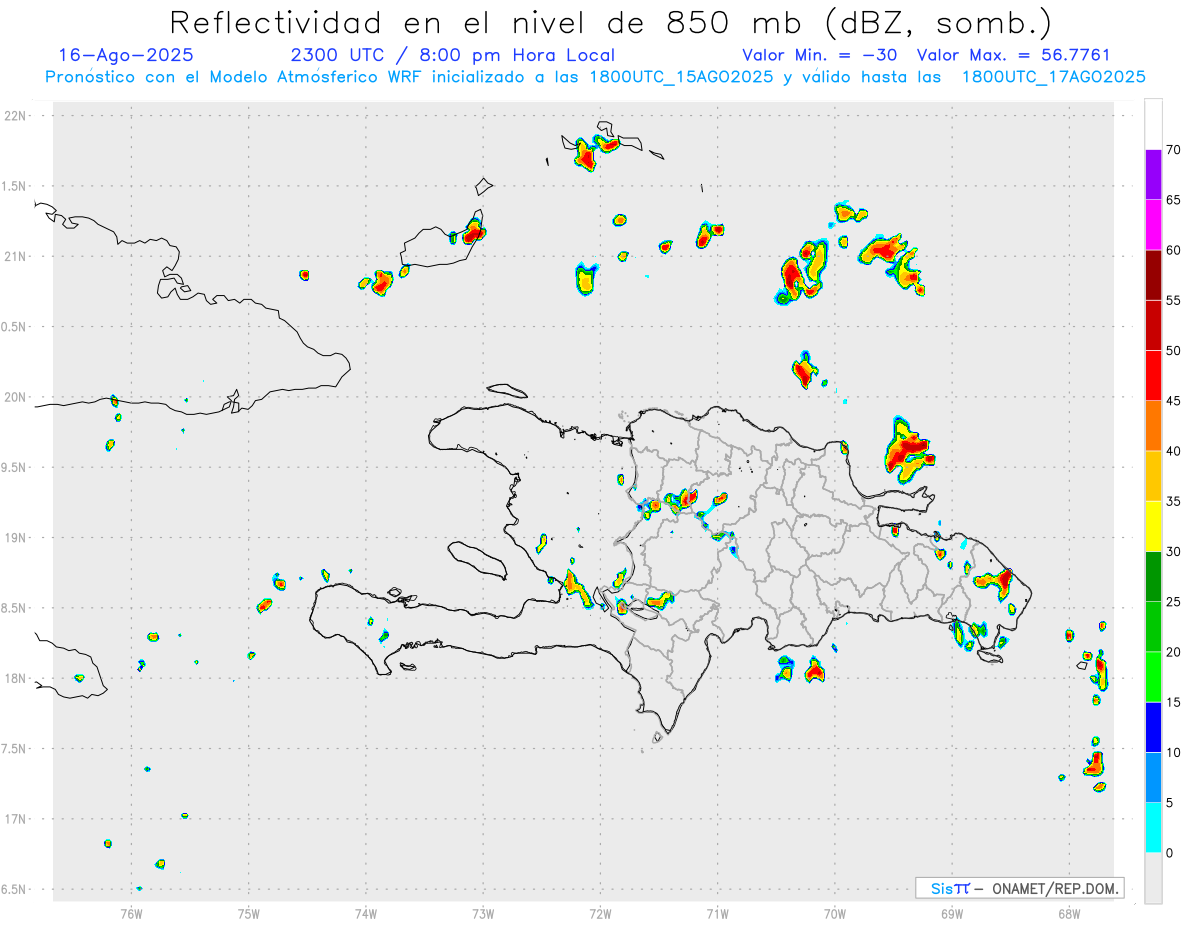
Task: Select the orange 40–45 dBZ colorbar segment
Action: [x=1153, y=426]
